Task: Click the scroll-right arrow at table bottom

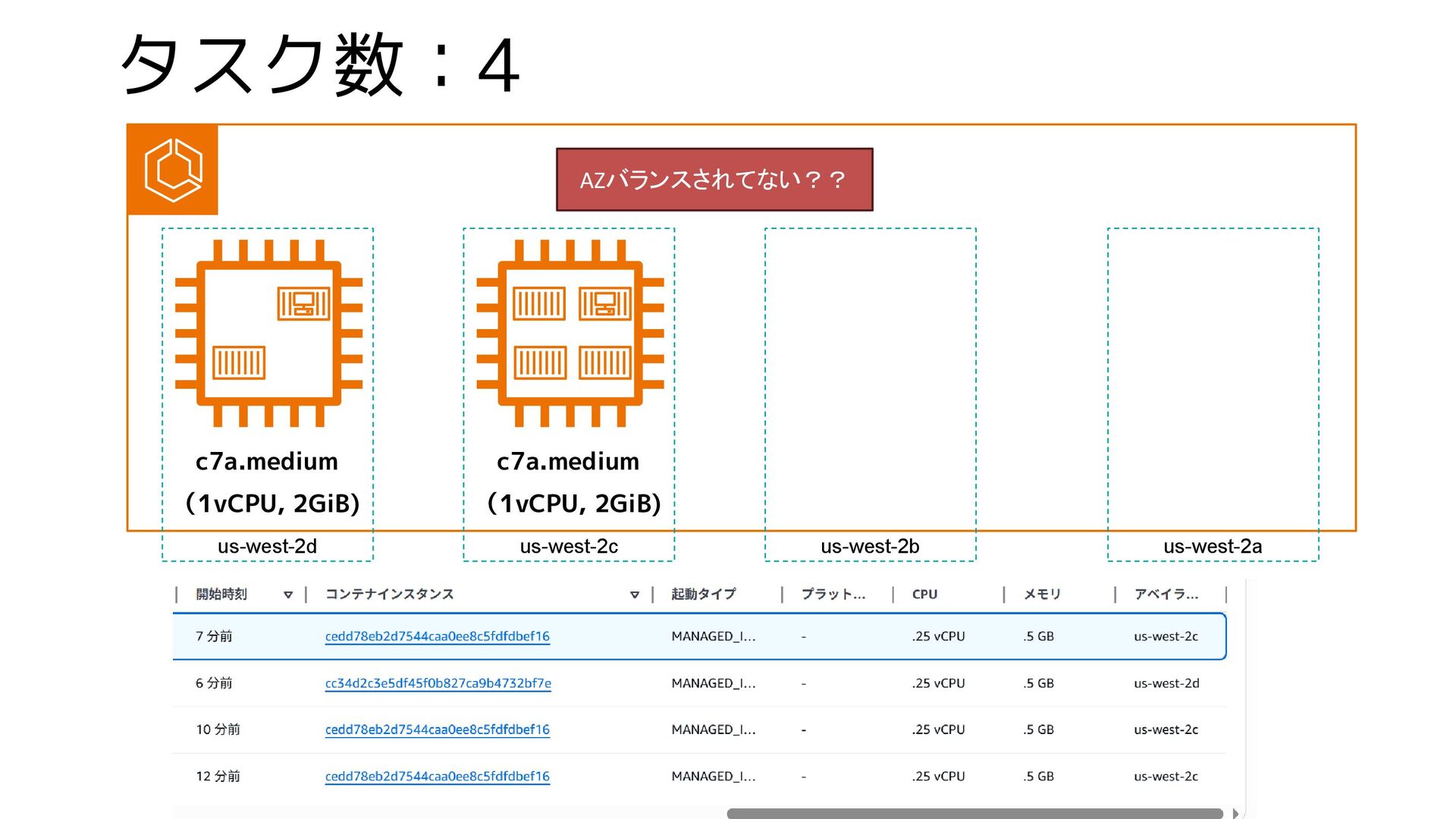Action: (x=1235, y=813)
